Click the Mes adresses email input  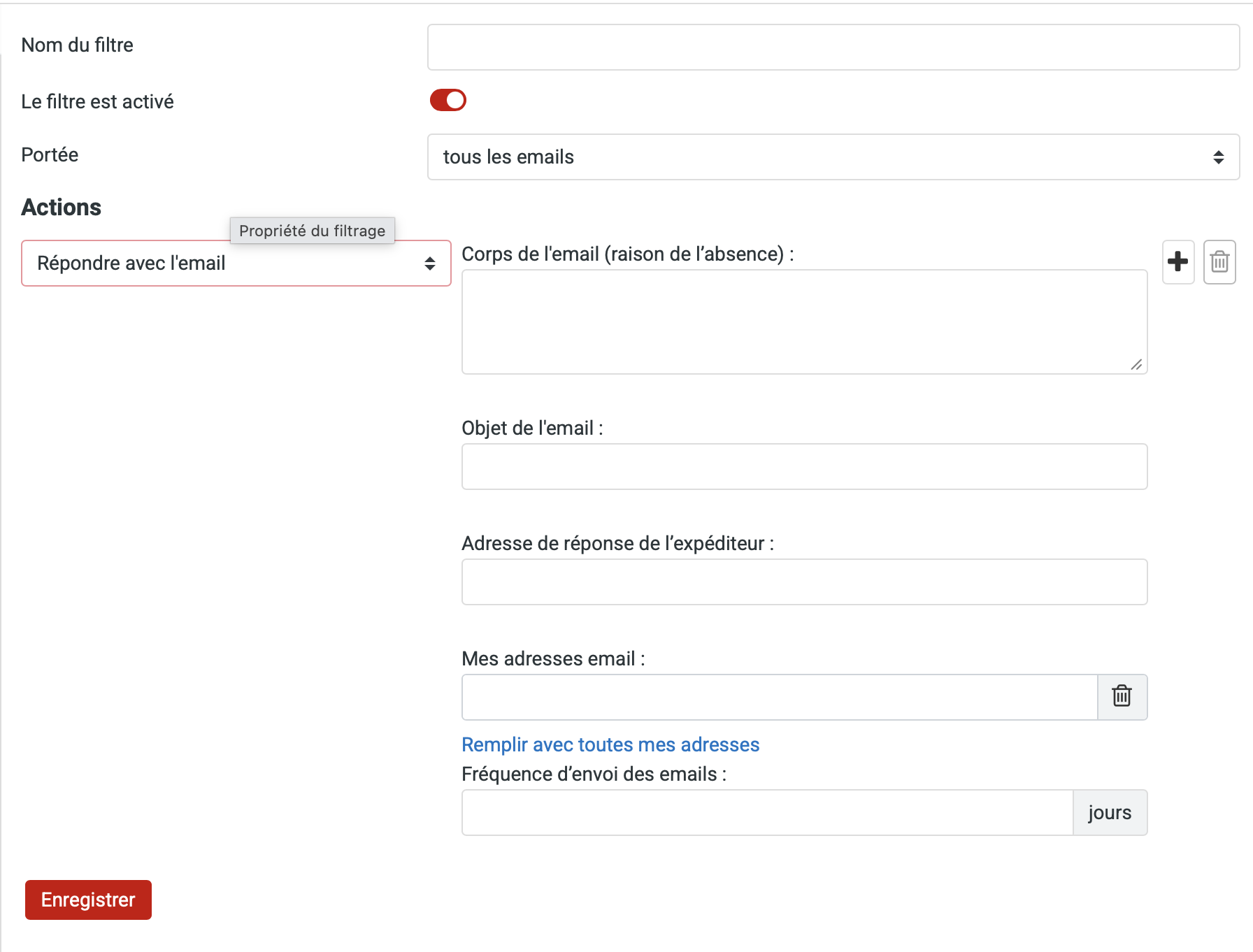[779, 697]
